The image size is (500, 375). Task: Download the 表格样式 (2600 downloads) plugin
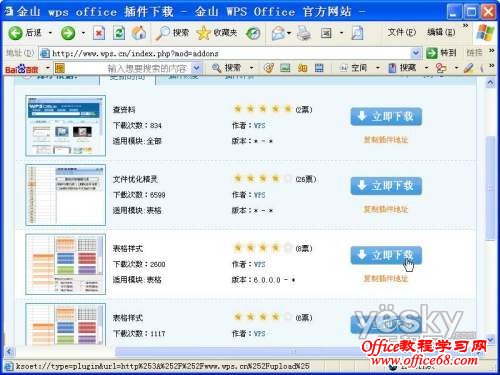coord(386,256)
